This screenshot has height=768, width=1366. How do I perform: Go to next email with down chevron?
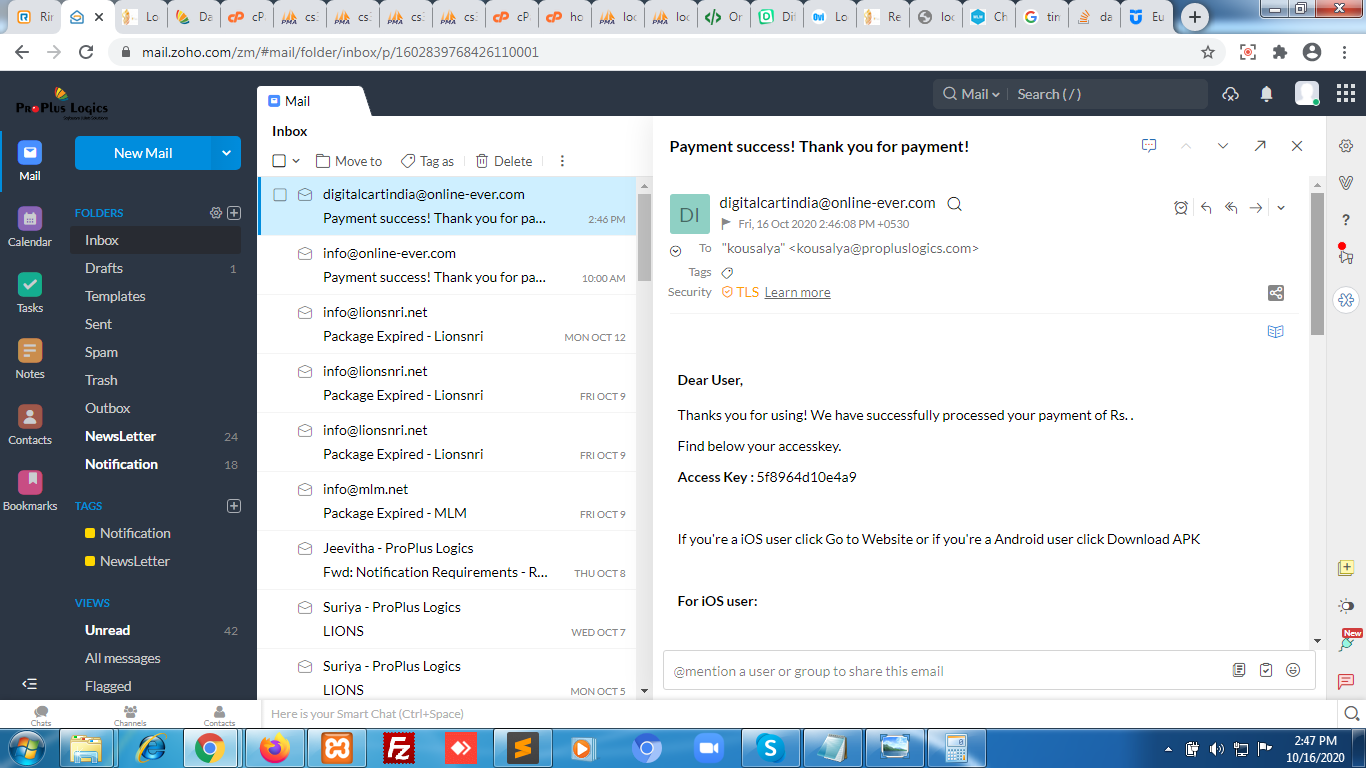point(1223,146)
